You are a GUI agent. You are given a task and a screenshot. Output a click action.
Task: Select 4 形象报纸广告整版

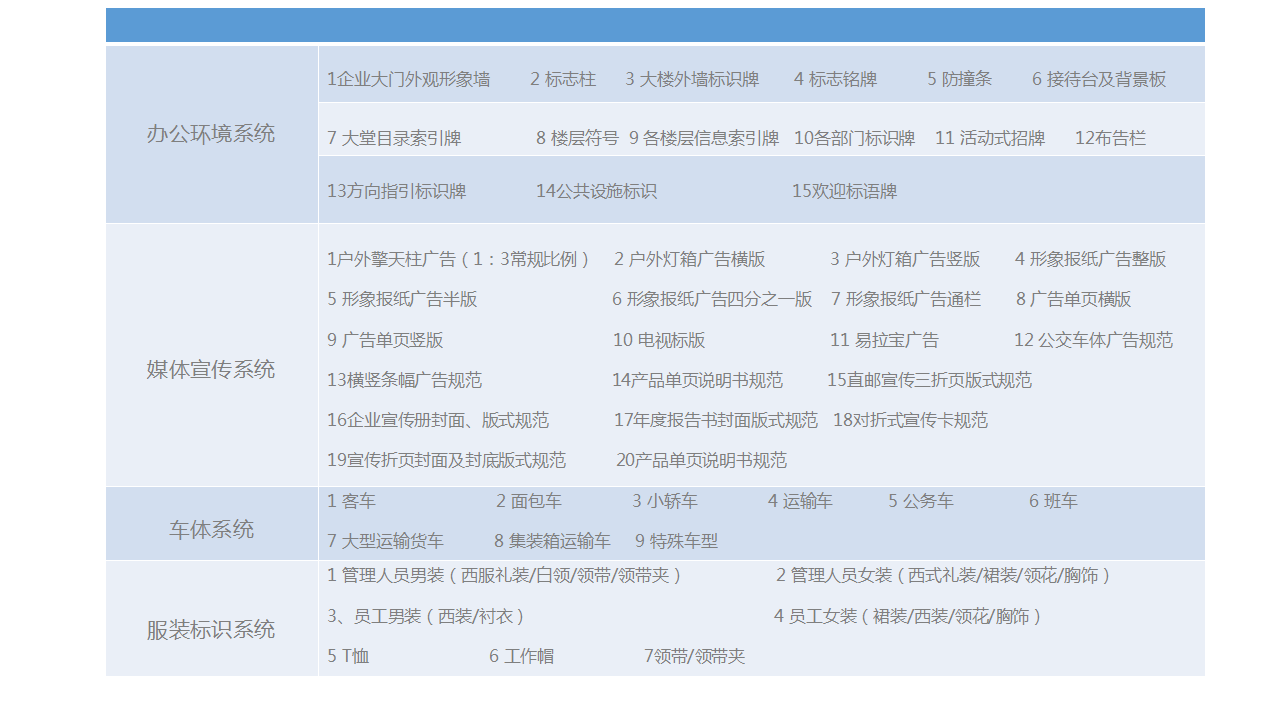tap(1091, 260)
